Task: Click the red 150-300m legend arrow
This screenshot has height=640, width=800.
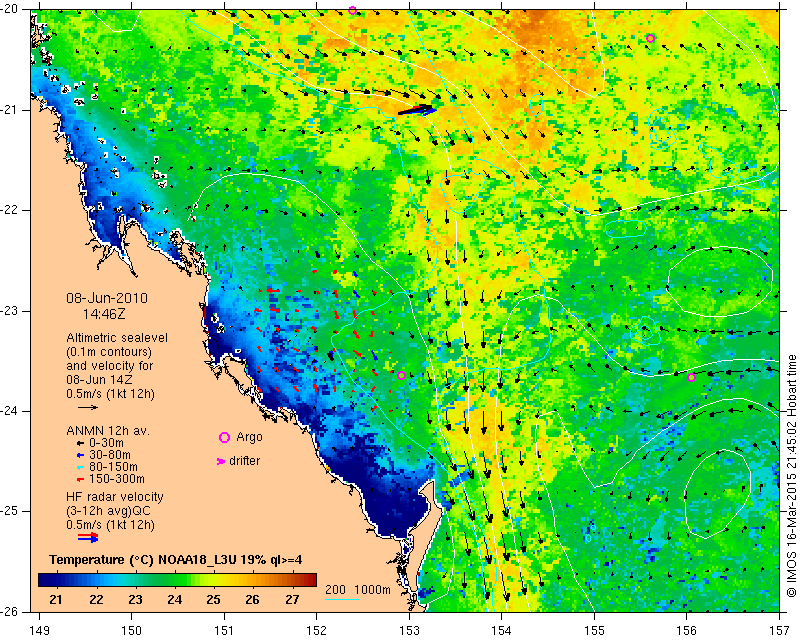Action: pos(80,480)
